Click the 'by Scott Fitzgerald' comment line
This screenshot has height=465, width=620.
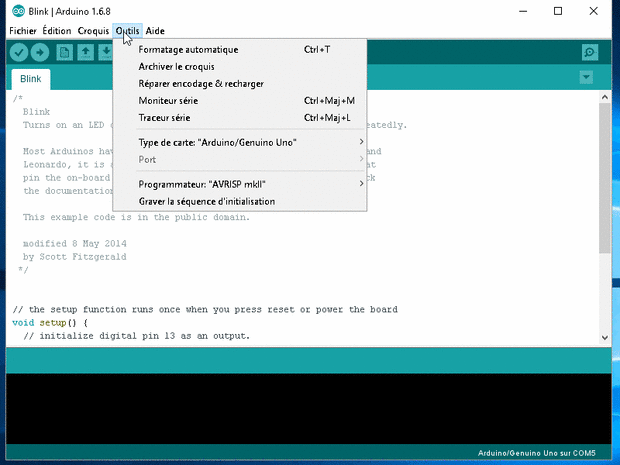tap(75, 257)
